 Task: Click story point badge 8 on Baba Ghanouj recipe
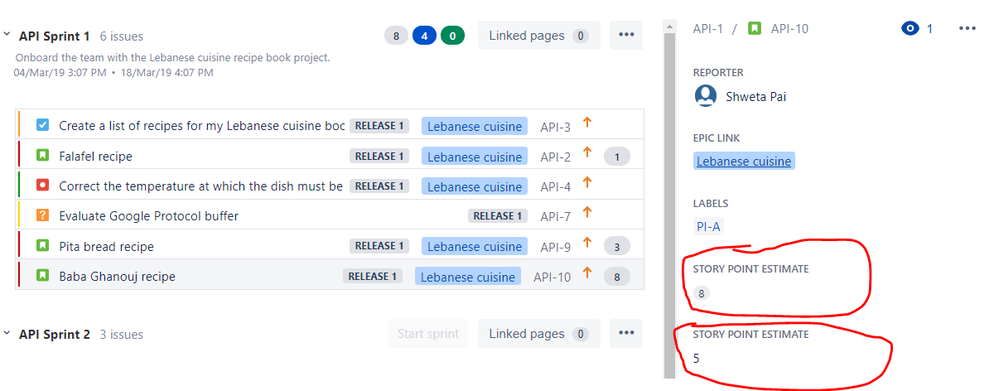617,277
